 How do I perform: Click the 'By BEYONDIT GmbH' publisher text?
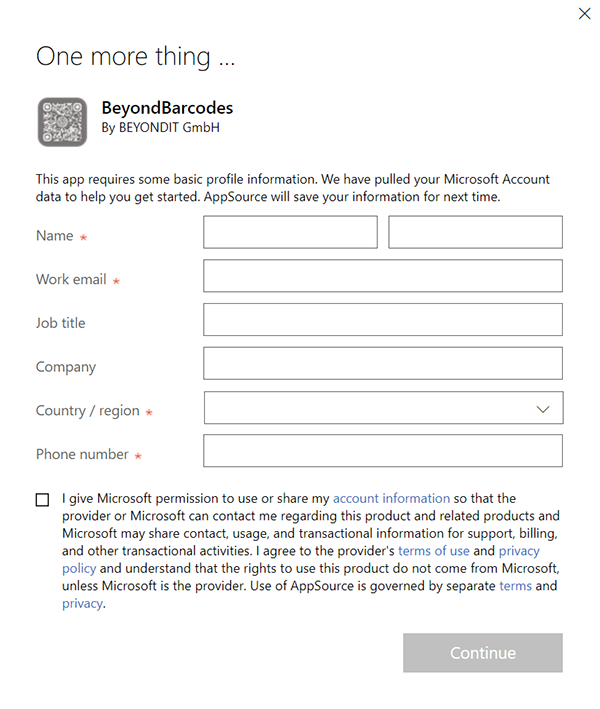[x=160, y=128]
